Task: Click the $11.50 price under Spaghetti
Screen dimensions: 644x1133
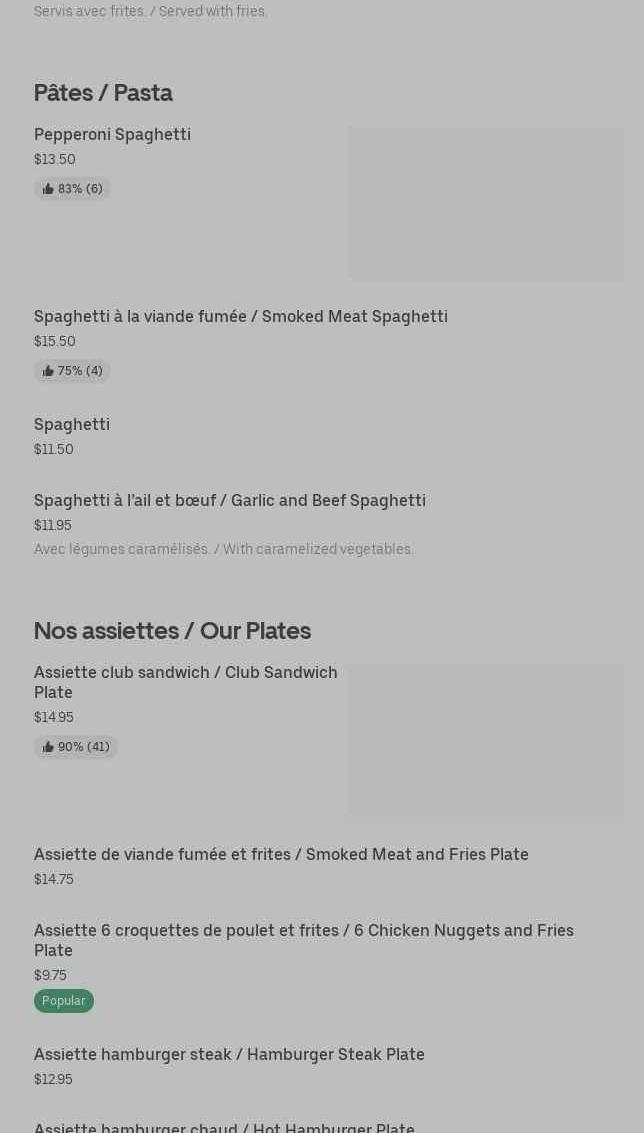Action: tap(54, 449)
